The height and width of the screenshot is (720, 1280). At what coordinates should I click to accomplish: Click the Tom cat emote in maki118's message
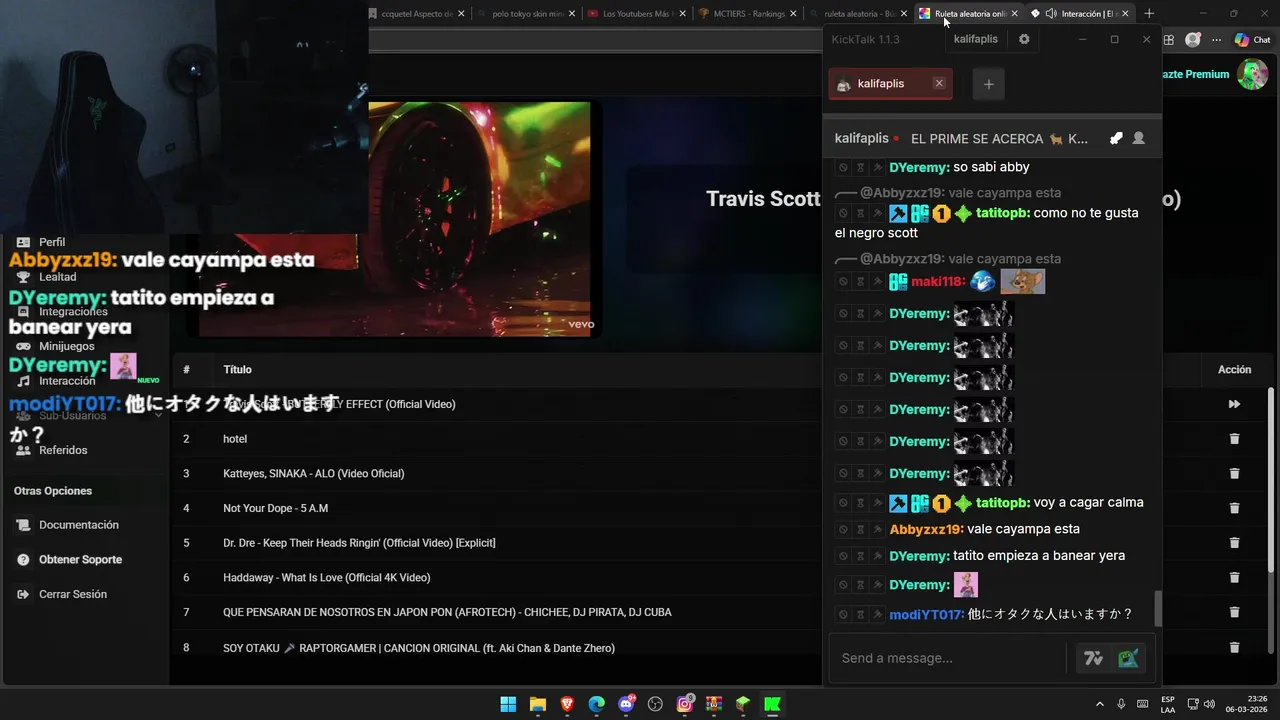click(1023, 281)
